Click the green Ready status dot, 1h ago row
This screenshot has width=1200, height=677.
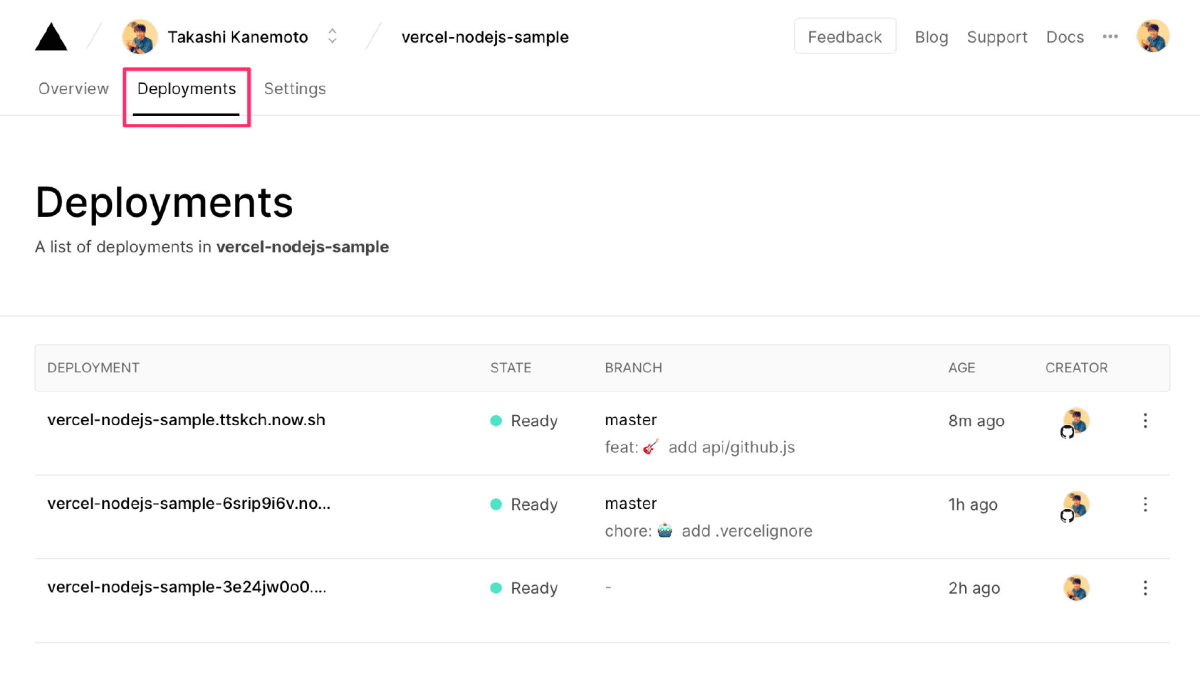[496, 505]
